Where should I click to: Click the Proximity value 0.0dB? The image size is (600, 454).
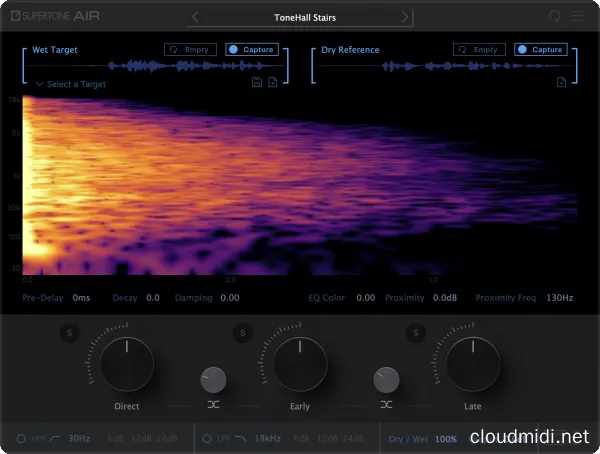[x=445, y=298]
